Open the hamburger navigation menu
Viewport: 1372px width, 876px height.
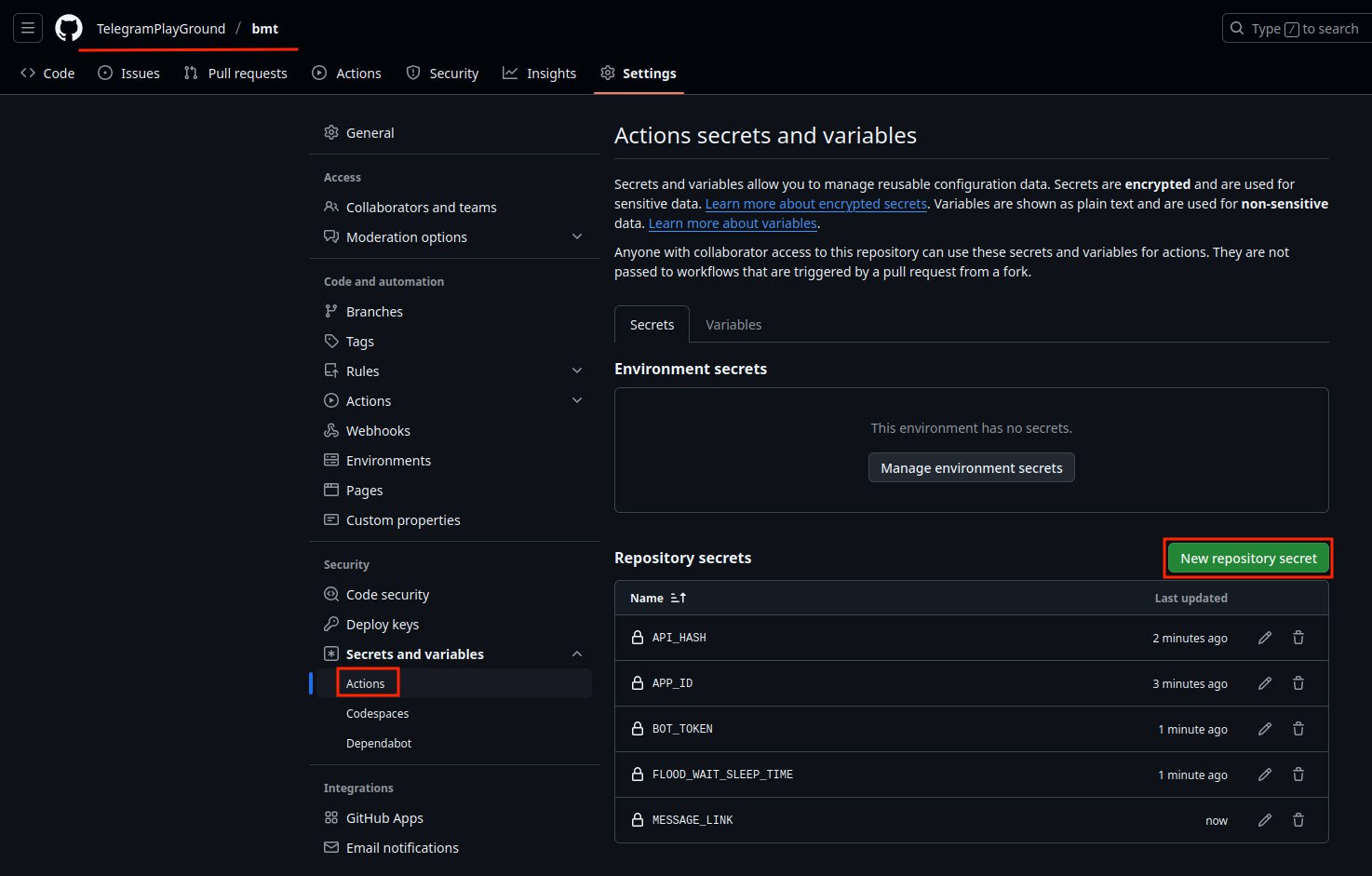(x=28, y=28)
